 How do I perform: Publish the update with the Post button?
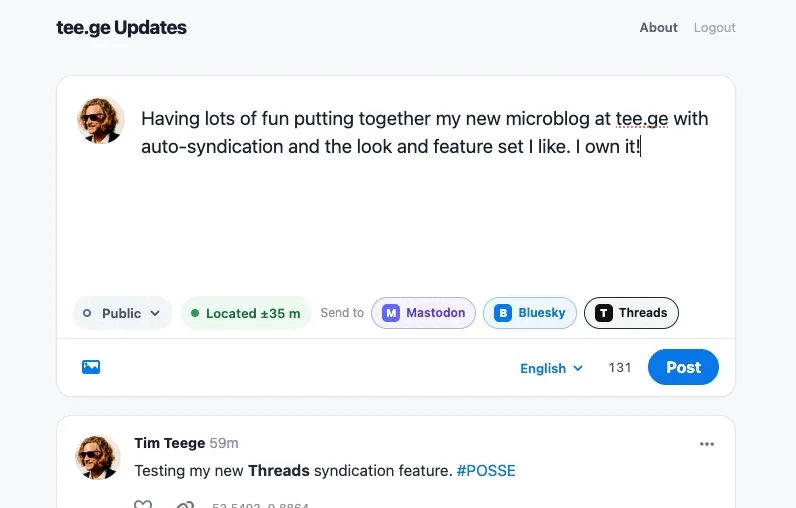(683, 367)
